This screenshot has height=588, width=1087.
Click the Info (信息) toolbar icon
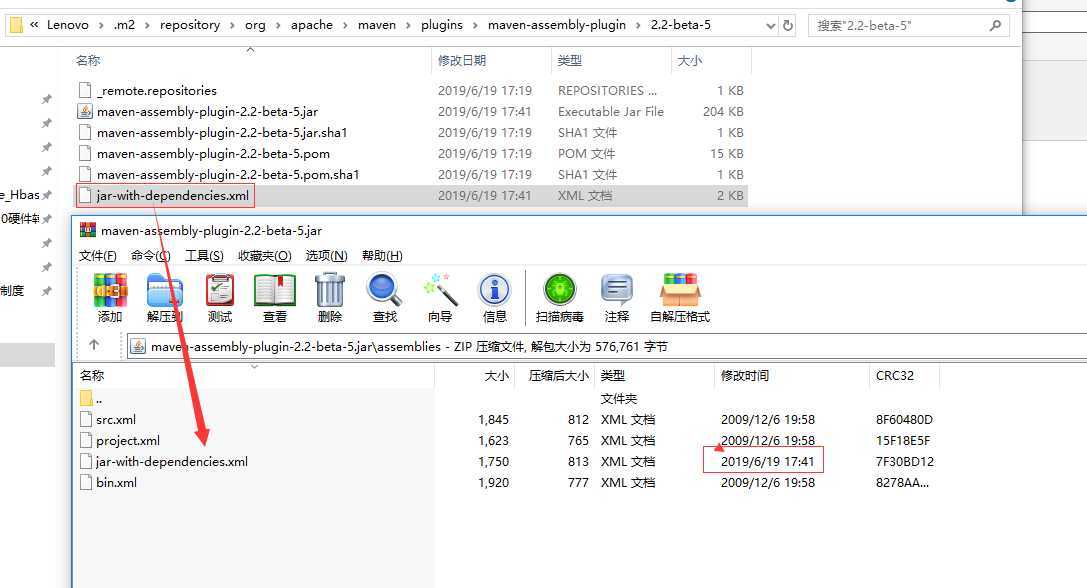[x=494, y=290]
